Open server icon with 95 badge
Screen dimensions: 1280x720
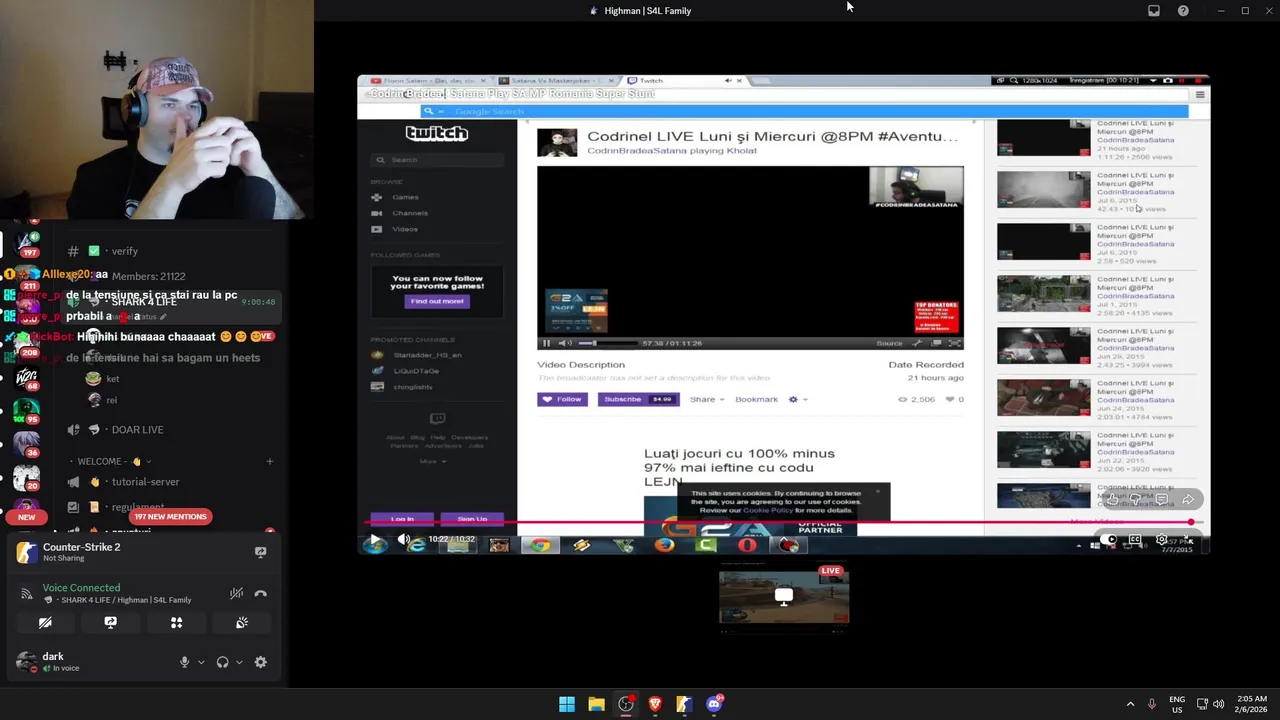pos(26,410)
